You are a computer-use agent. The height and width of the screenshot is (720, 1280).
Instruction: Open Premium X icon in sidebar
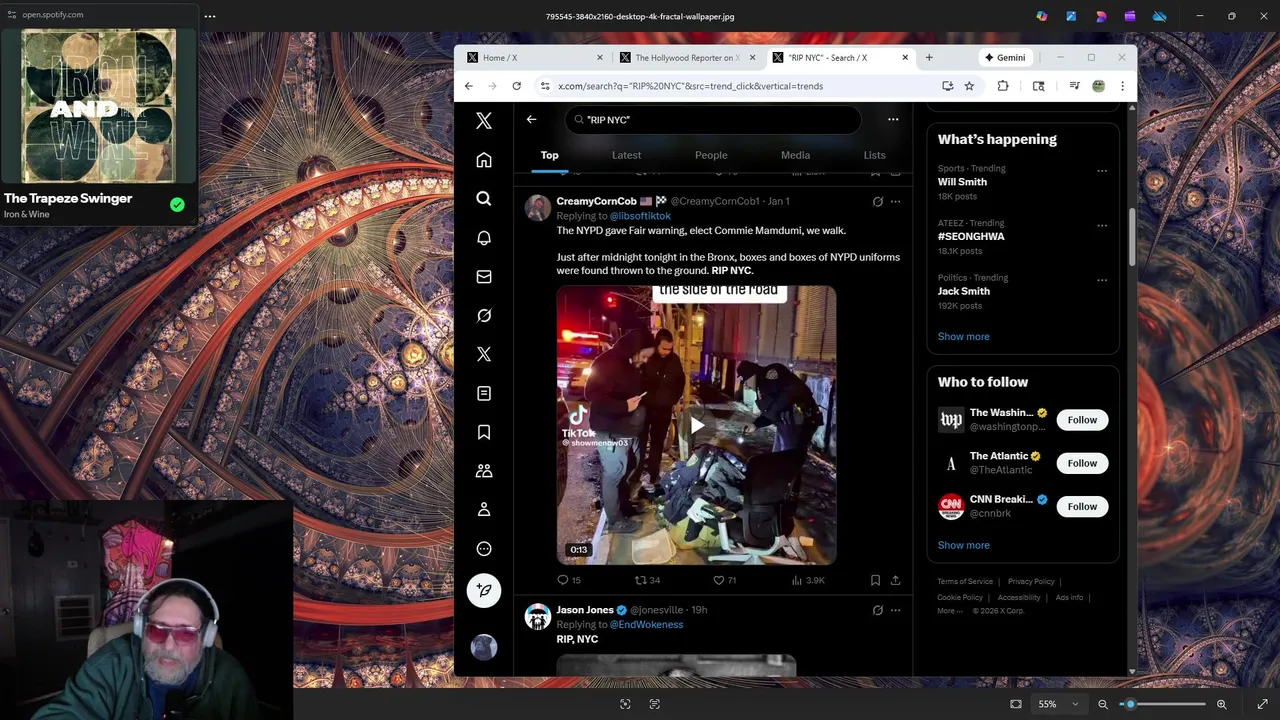484,354
